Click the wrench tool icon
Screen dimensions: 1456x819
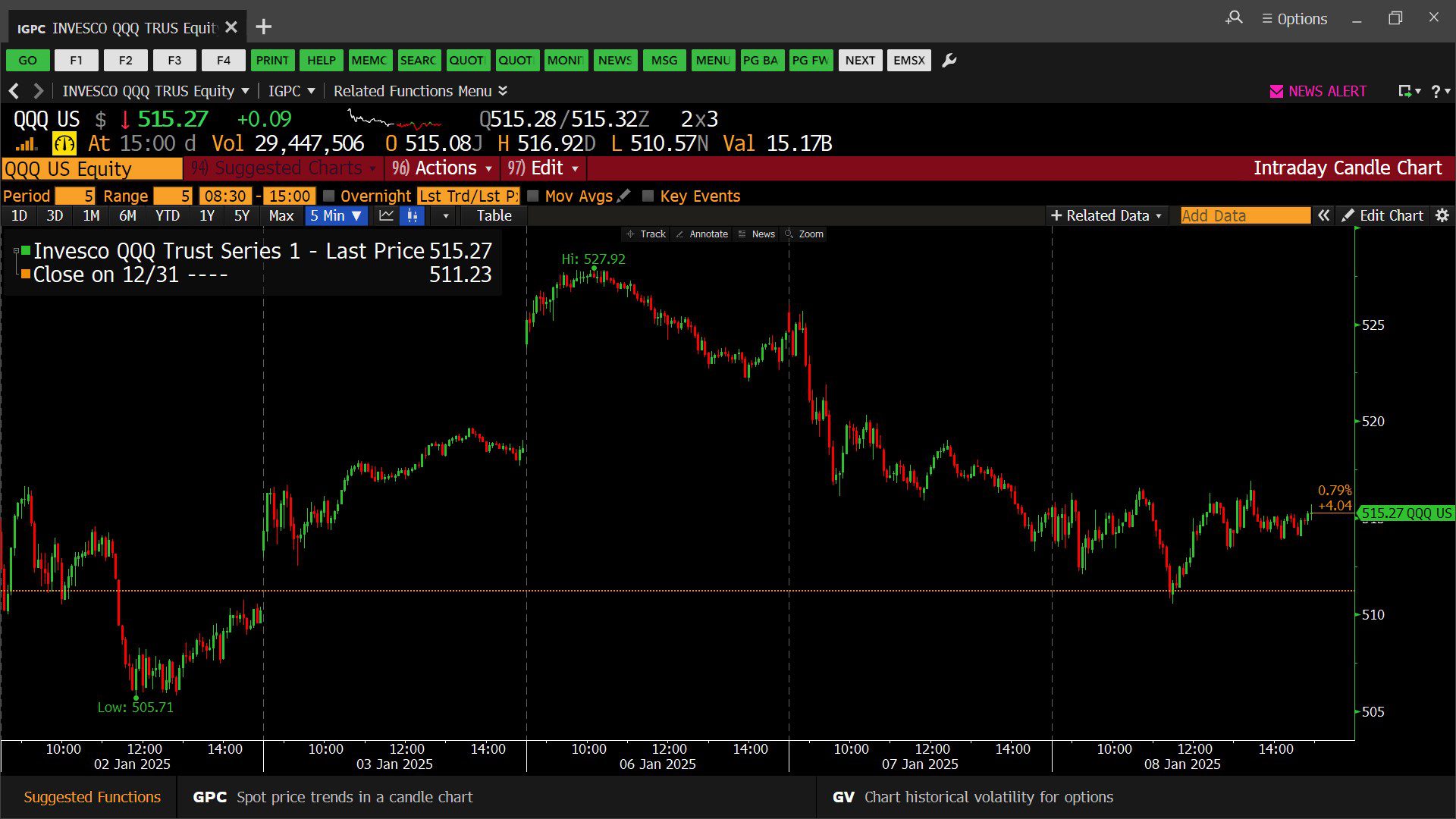949,61
